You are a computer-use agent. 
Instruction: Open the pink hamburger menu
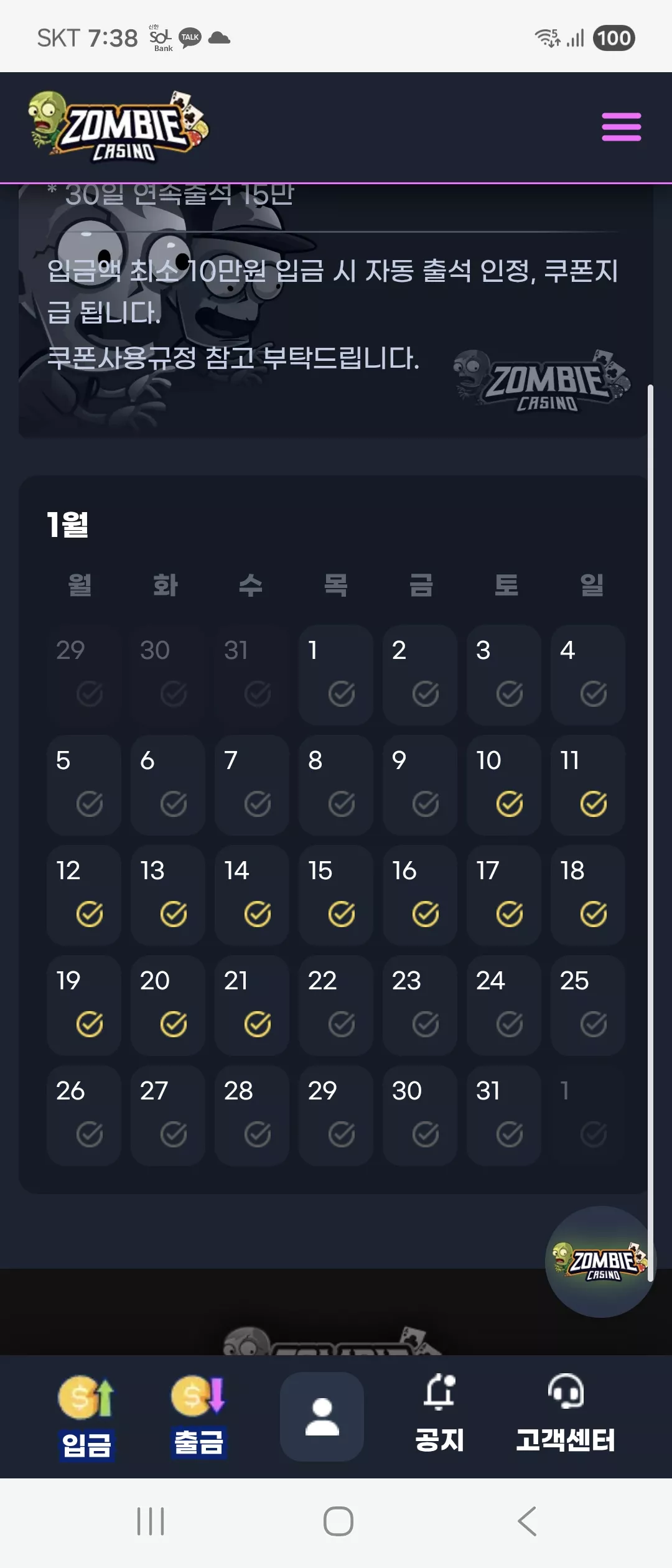pyautogui.click(x=621, y=127)
